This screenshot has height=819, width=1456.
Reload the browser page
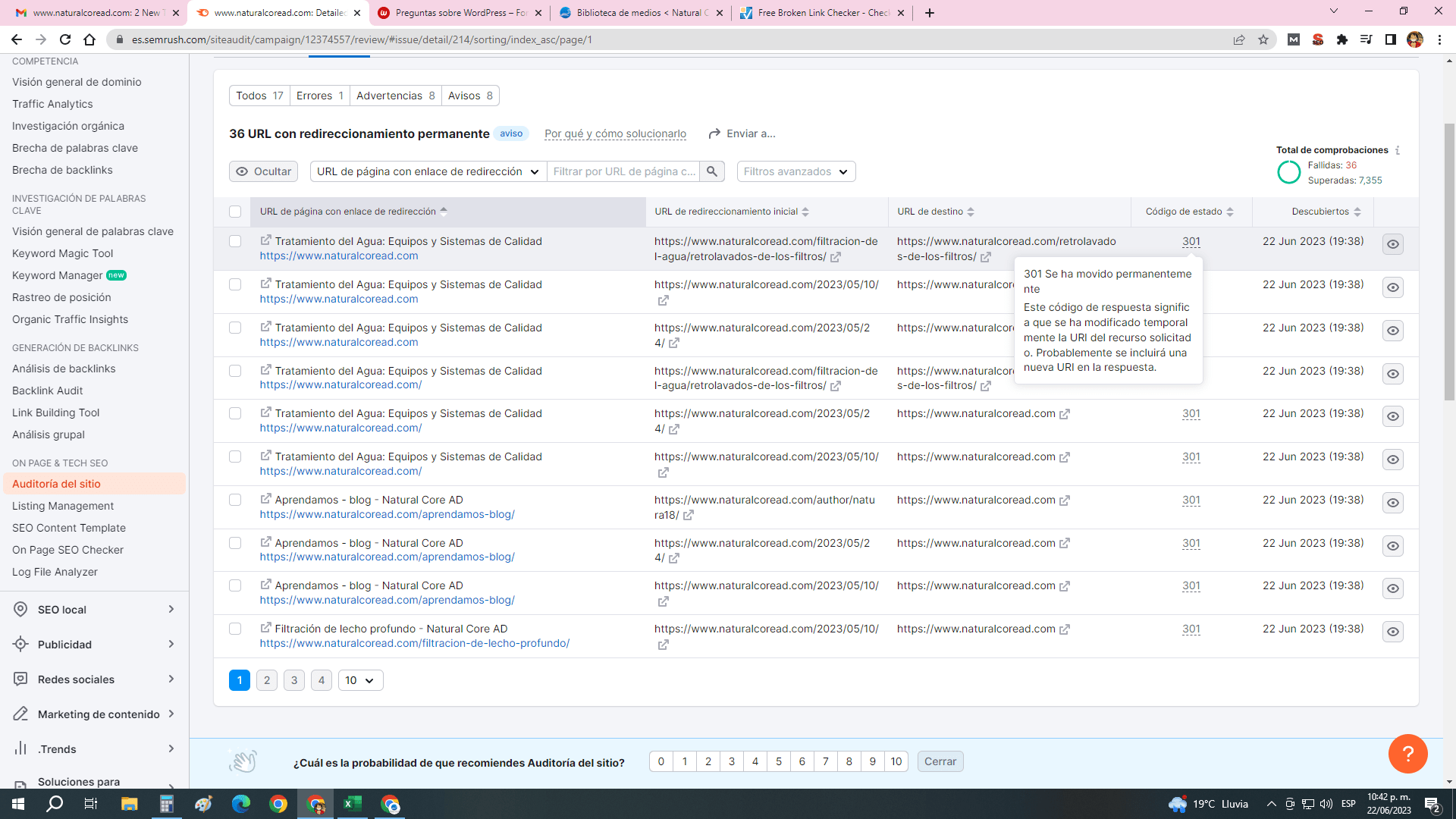(65, 39)
